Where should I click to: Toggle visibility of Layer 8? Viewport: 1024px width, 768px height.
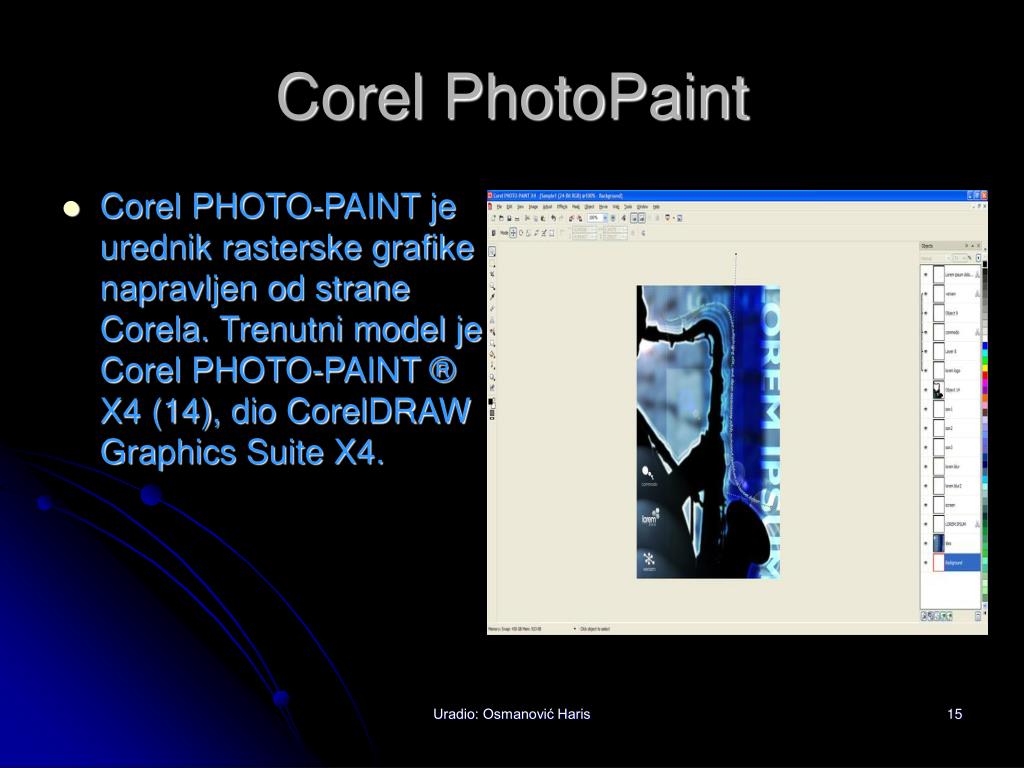[x=925, y=351]
